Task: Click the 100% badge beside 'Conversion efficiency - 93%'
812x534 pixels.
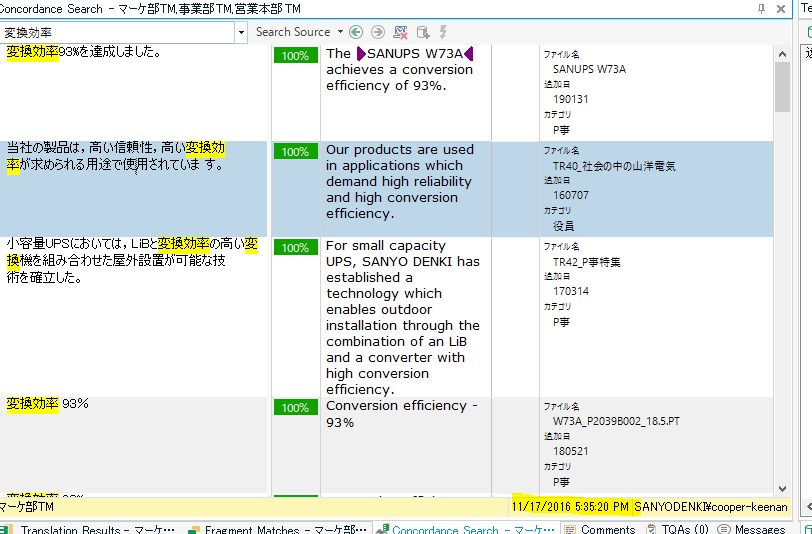Action: point(296,408)
